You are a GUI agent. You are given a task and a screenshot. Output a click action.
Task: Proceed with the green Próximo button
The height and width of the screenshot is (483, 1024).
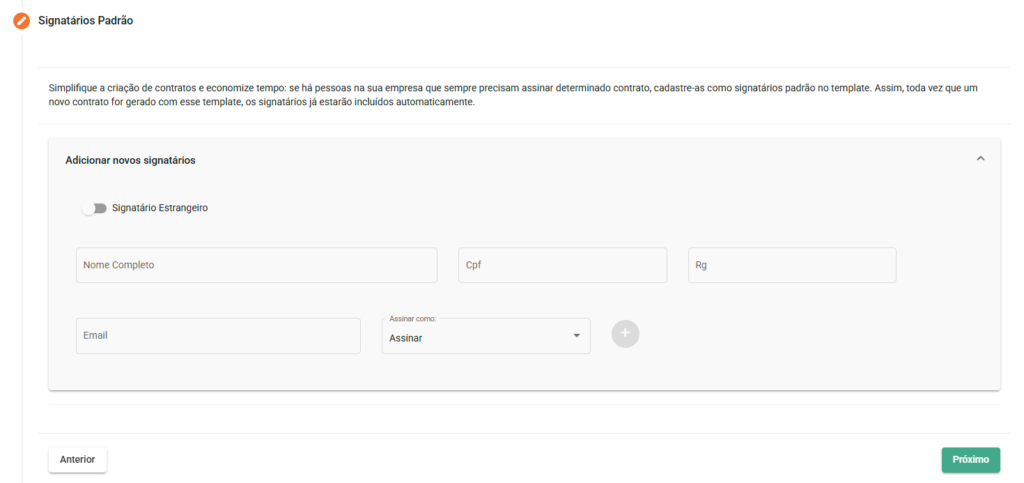(970, 460)
